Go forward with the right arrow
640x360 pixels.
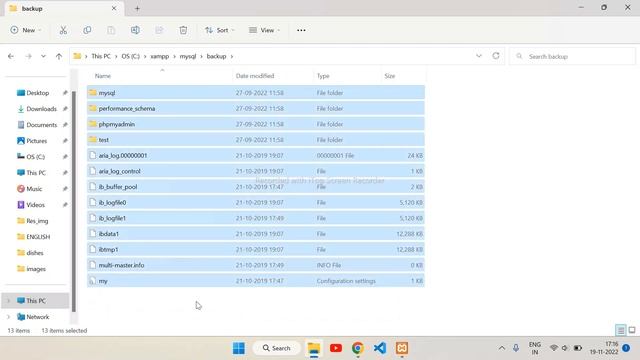click(x=28, y=56)
